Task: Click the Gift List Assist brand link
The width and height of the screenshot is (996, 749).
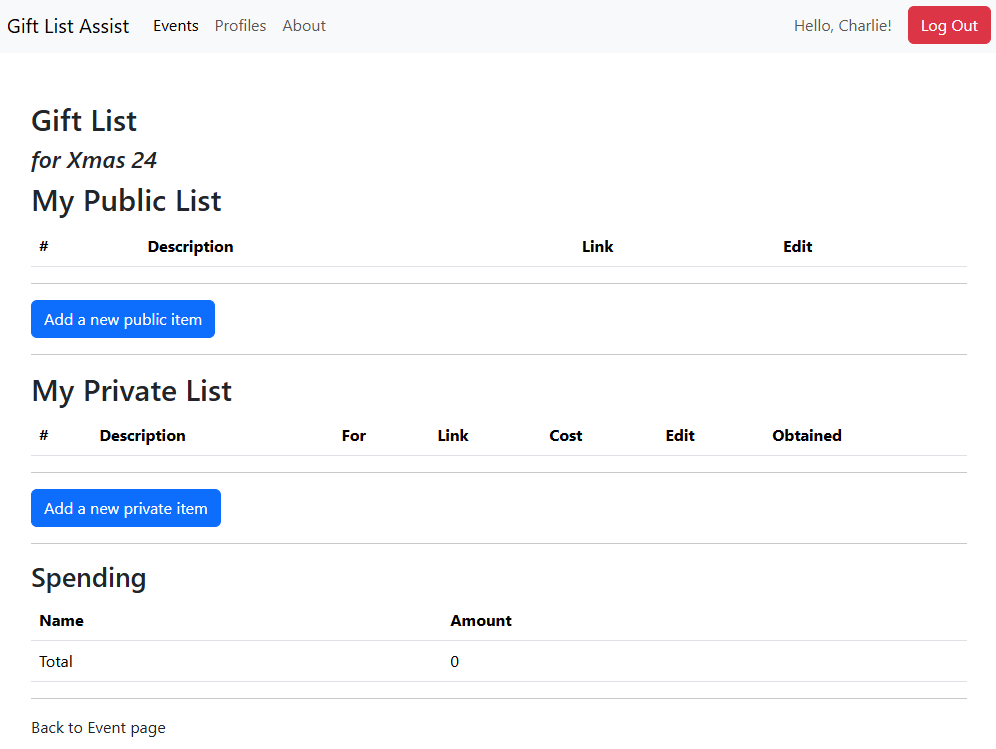Action: 68,26
